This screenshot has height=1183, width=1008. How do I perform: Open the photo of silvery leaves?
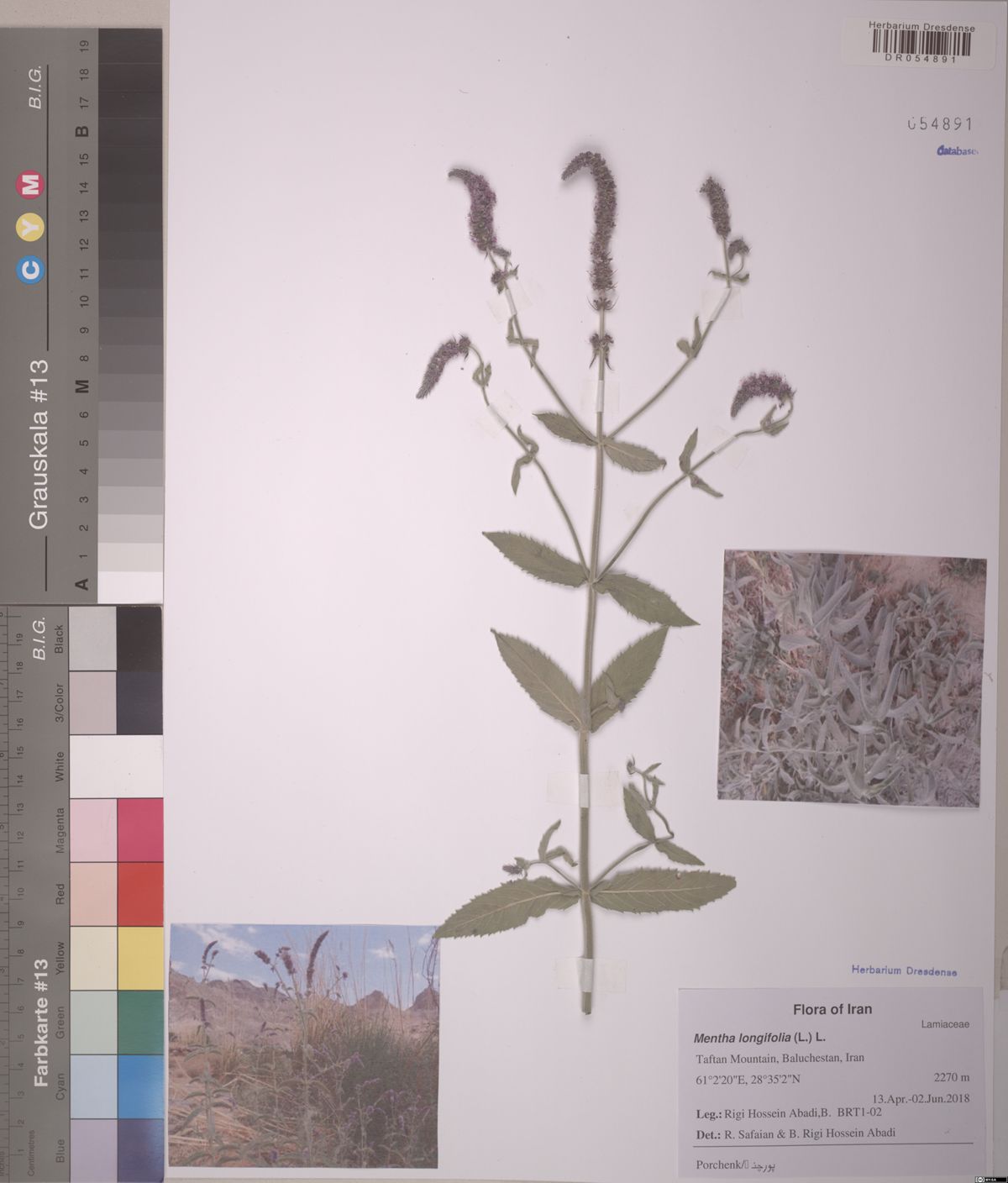(x=853, y=678)
